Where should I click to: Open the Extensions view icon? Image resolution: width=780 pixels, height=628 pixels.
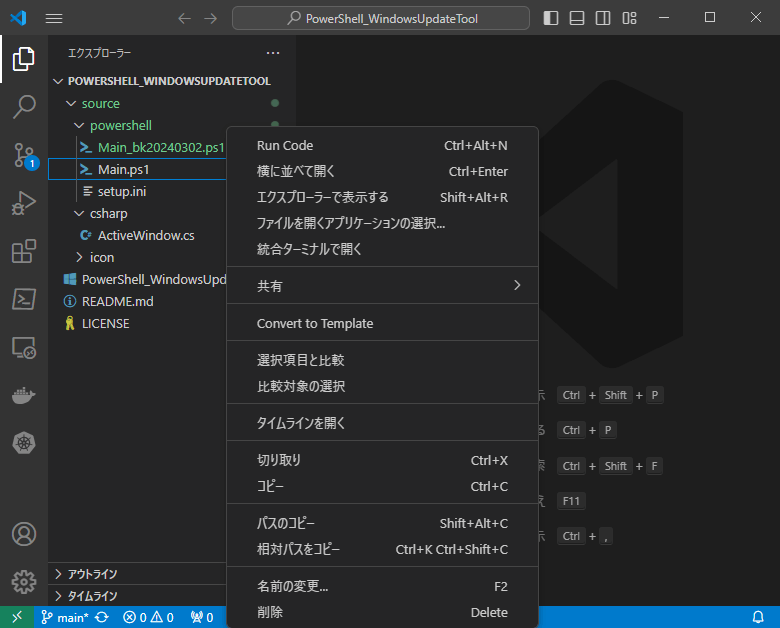pos(23,251)
